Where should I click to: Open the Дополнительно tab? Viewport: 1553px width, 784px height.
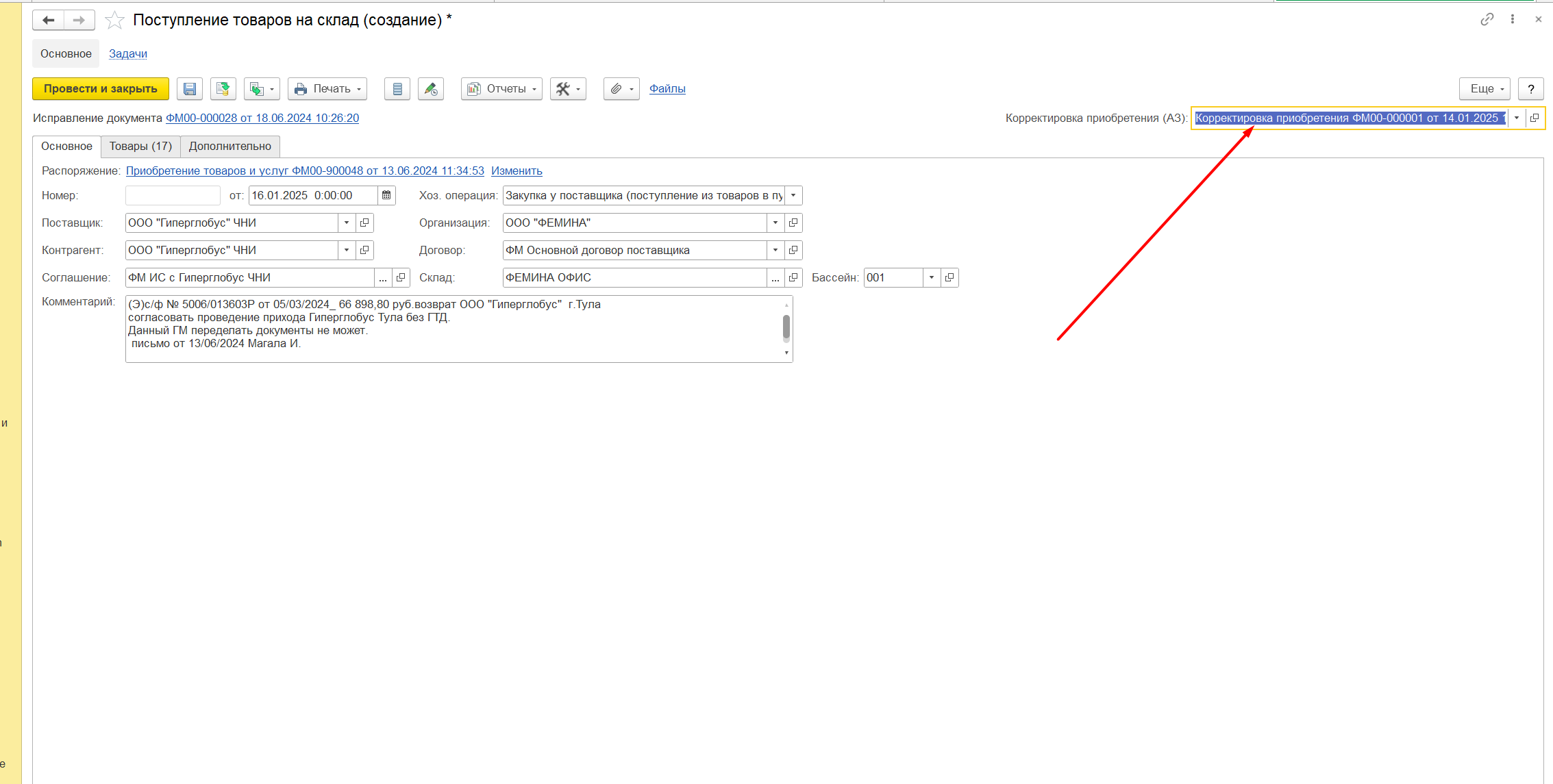click(x=230, y=147)
